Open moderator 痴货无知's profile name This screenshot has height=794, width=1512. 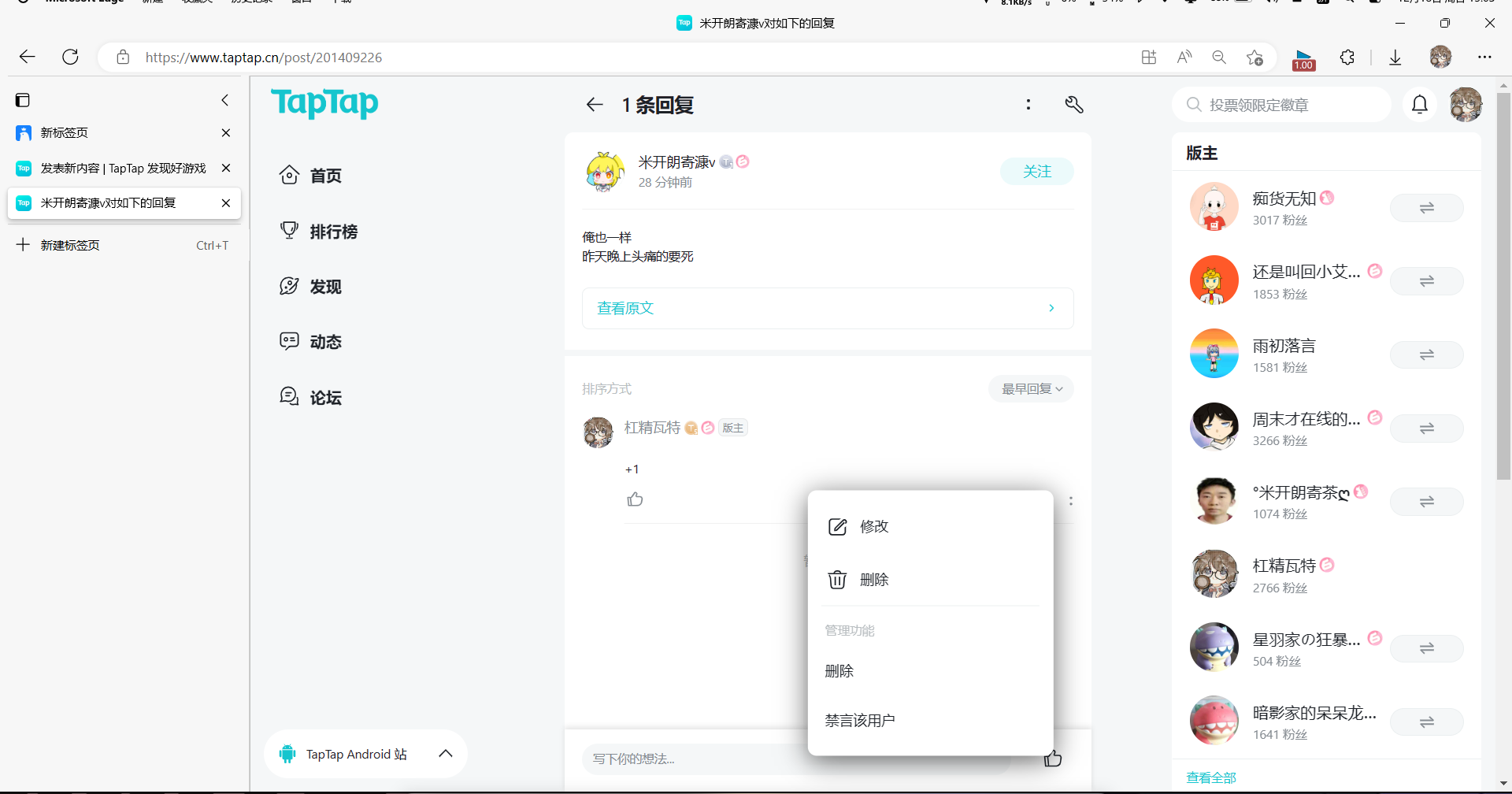pyautogui.click(x=1284, y=198)
